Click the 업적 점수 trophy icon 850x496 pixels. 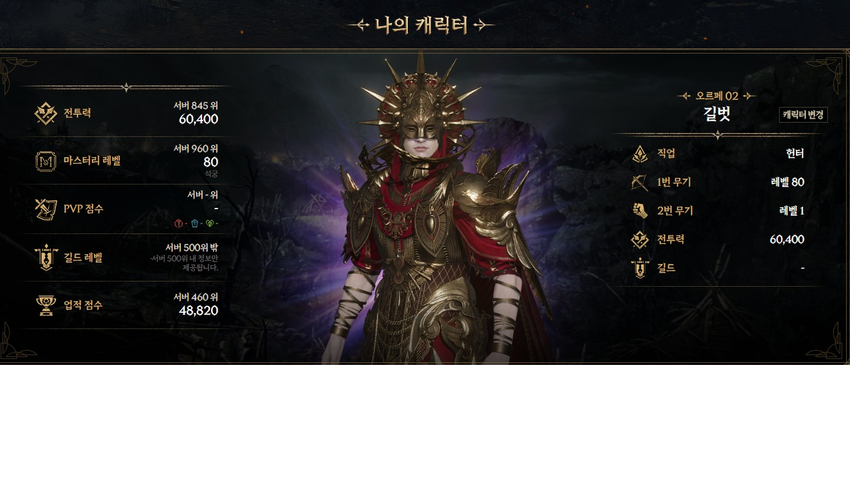[46, 305]
